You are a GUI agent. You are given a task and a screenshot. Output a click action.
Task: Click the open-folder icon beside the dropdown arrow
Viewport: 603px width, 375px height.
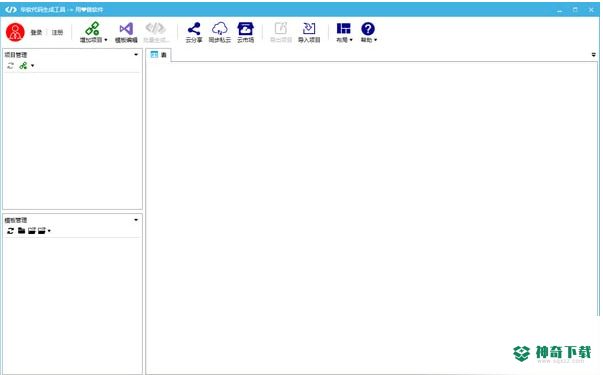[x=42, y=231]
